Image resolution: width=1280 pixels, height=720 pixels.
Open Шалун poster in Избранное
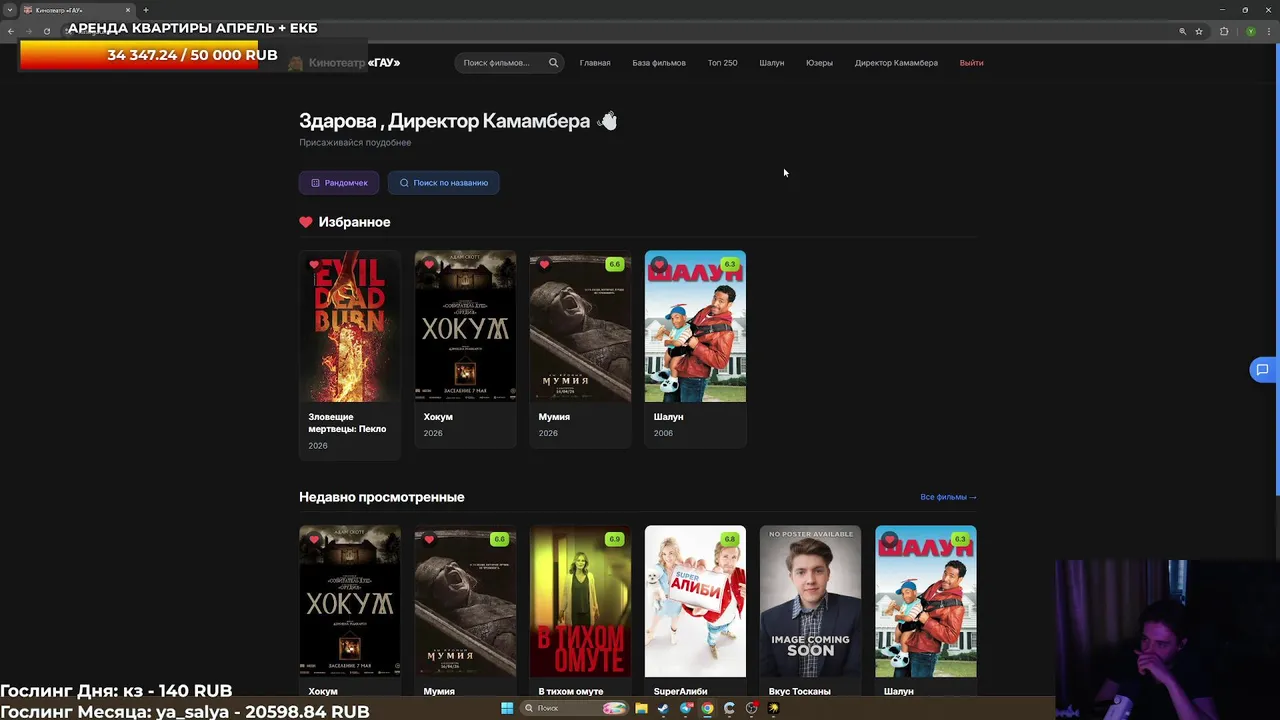coord(695,326)
